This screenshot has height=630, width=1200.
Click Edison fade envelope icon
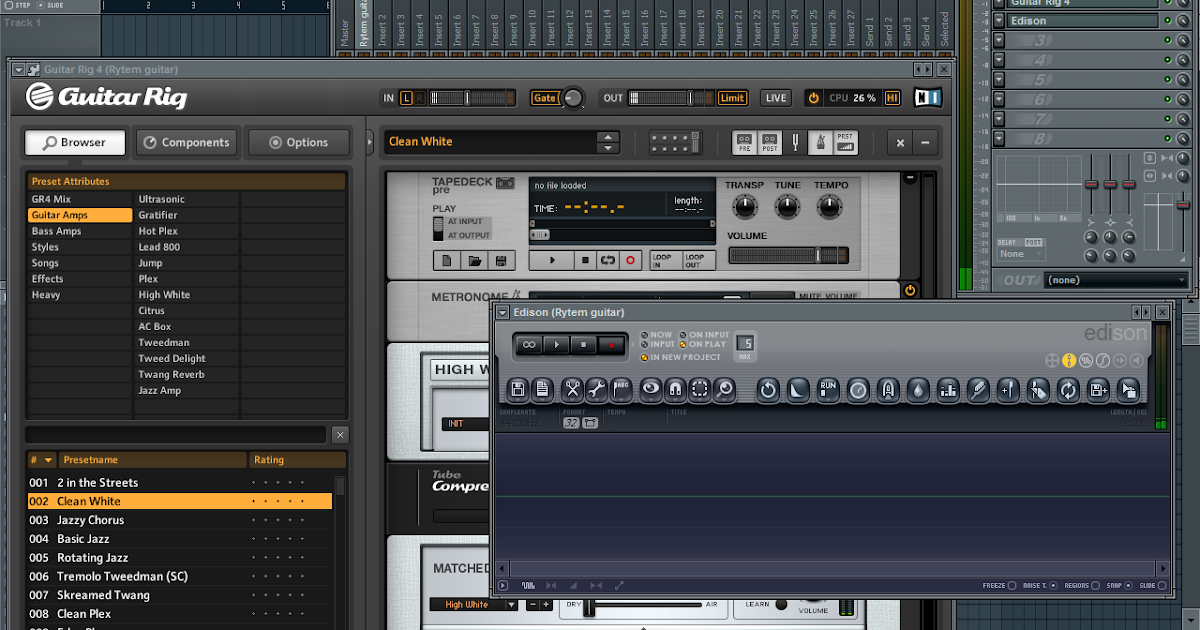pyautogui.click(x=798, y=389)
